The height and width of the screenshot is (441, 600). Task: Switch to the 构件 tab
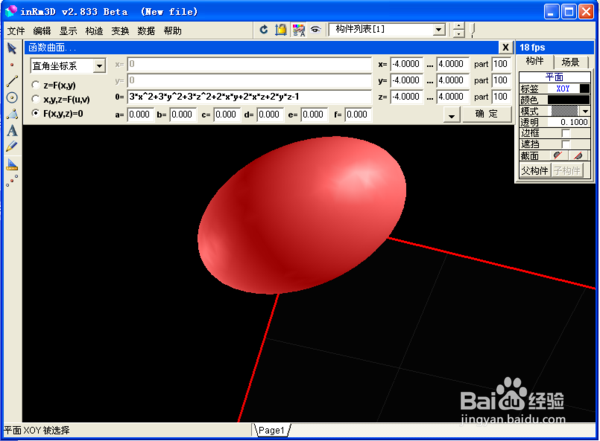click(535, 61)
